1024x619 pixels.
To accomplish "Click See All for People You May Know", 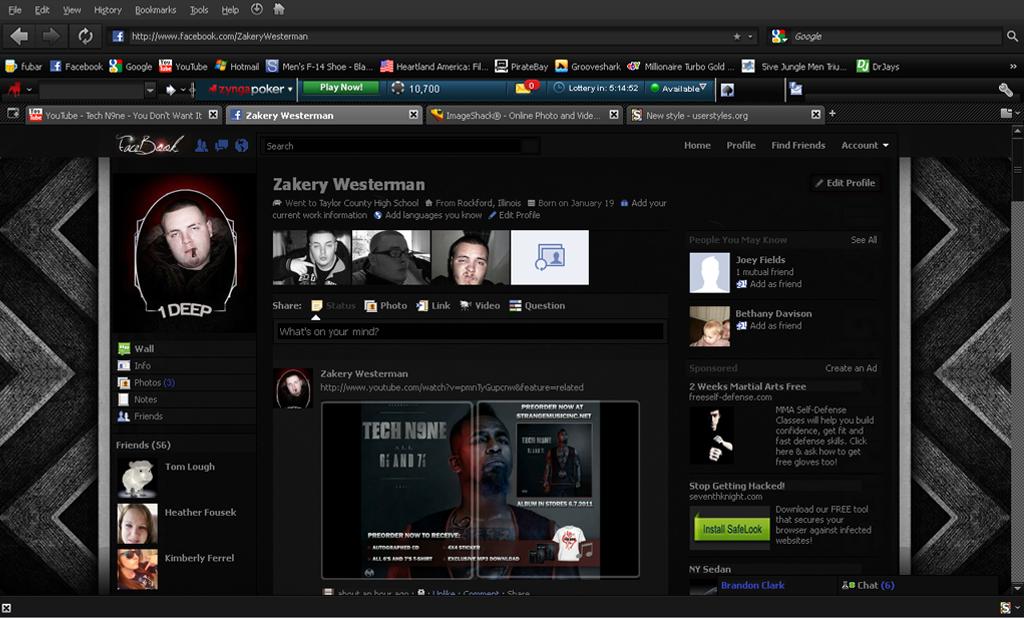I will click(x=863, y=240).
